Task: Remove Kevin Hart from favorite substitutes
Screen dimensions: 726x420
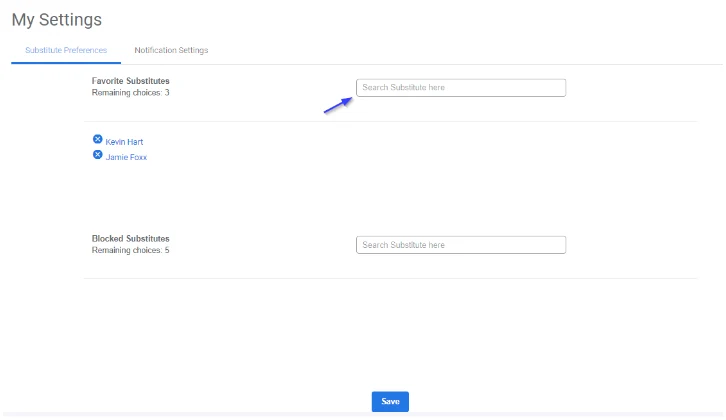Action: tap(97, 140)
